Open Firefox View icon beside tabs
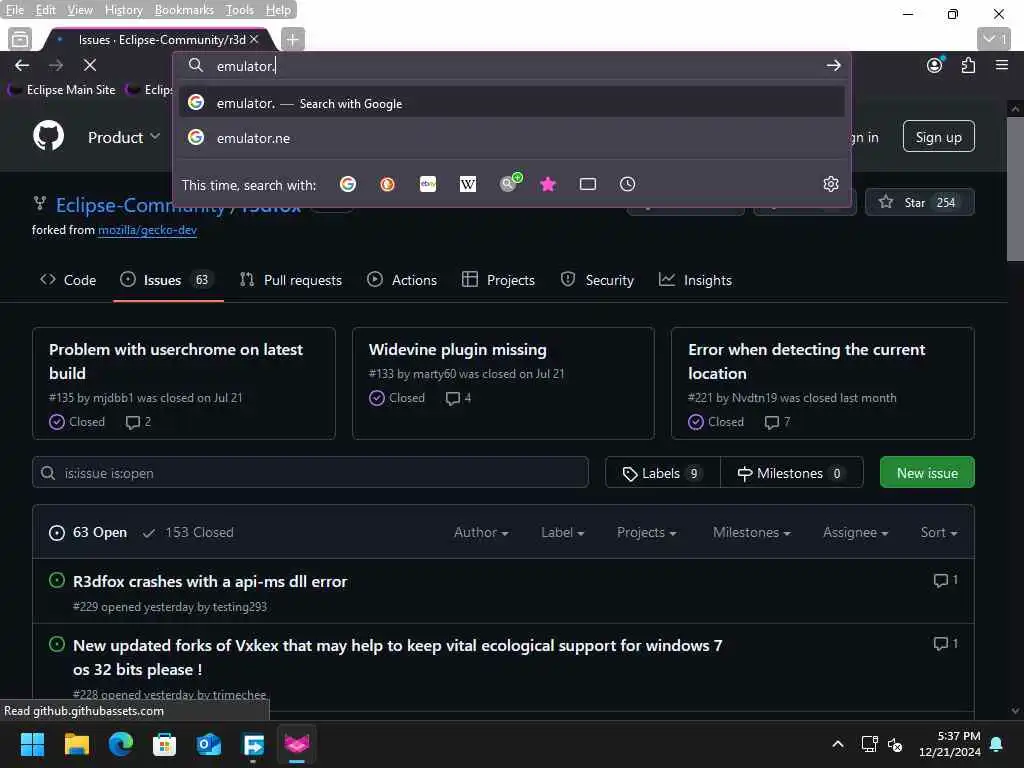Image resolution: width=1024 pixels, height=768 pixels. coord(20,39)
